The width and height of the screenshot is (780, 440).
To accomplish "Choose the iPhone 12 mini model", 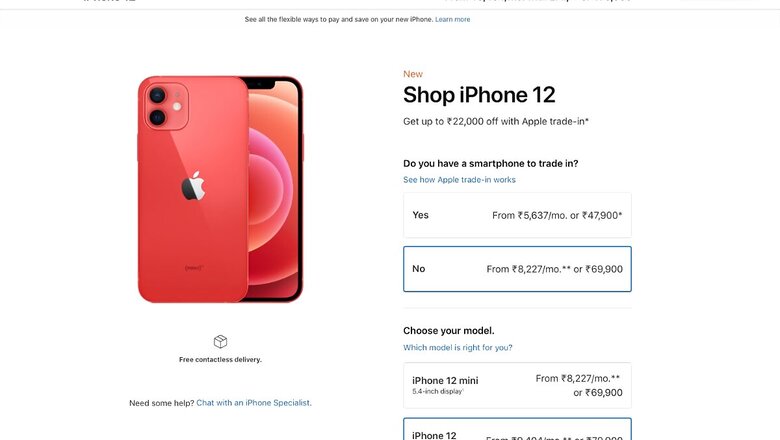I will [x=517, y=385].
